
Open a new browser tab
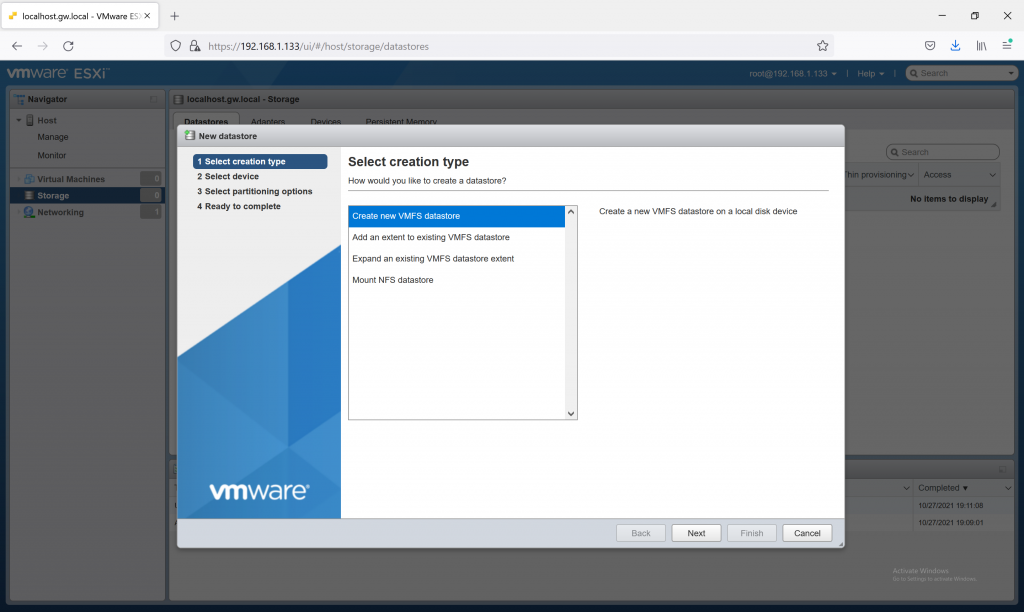point(174,16)
